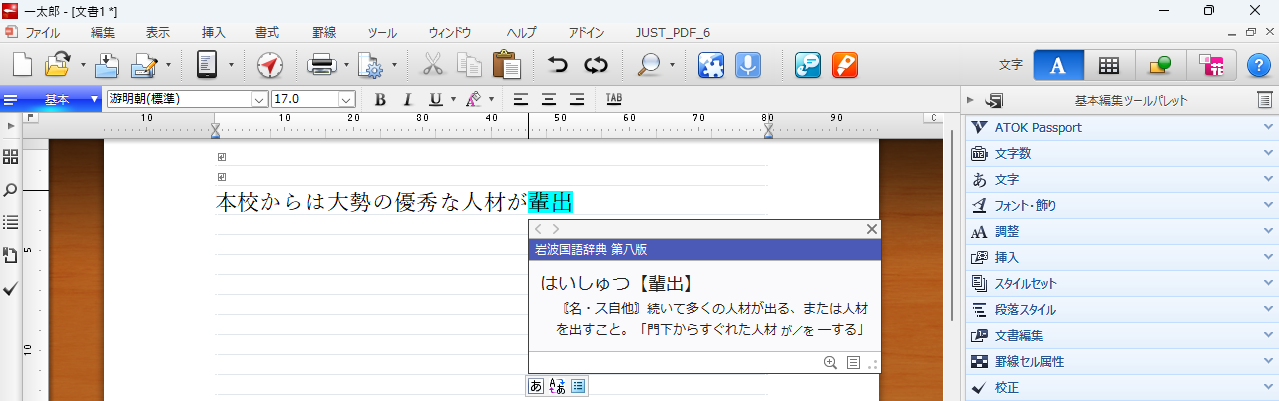Open the ツール menu
This screenshot has width=1279, height=401.
(381, 32)
